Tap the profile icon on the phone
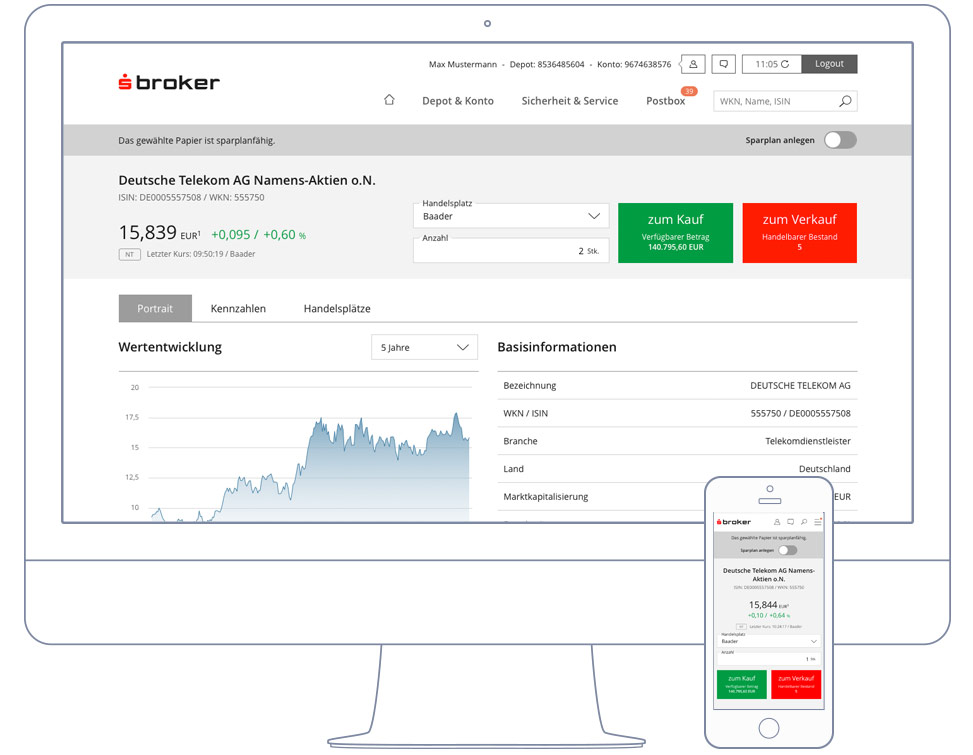Viewport: 973px width, 755px height. (x=777, y=522)
